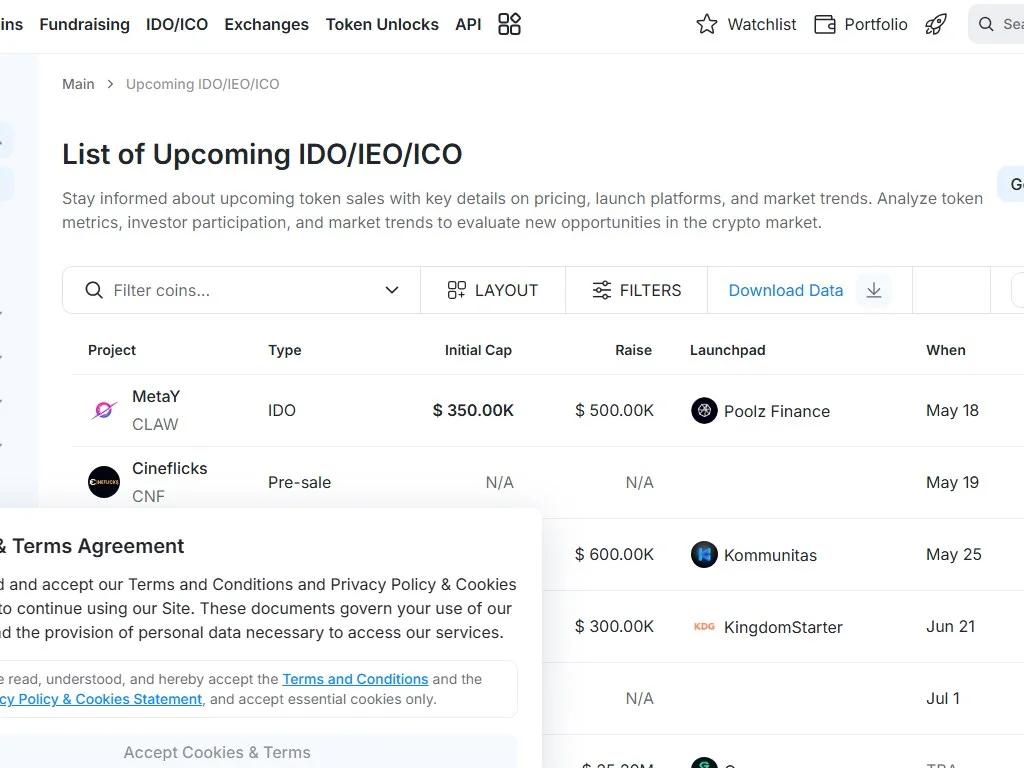
Task: Click the Poolz Finance launchpad logo
Action: click(x=704, y=411)
